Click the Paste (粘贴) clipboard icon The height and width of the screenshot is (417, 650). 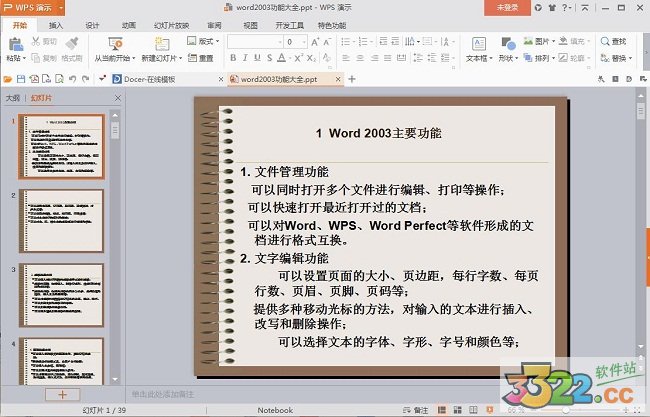16,44
